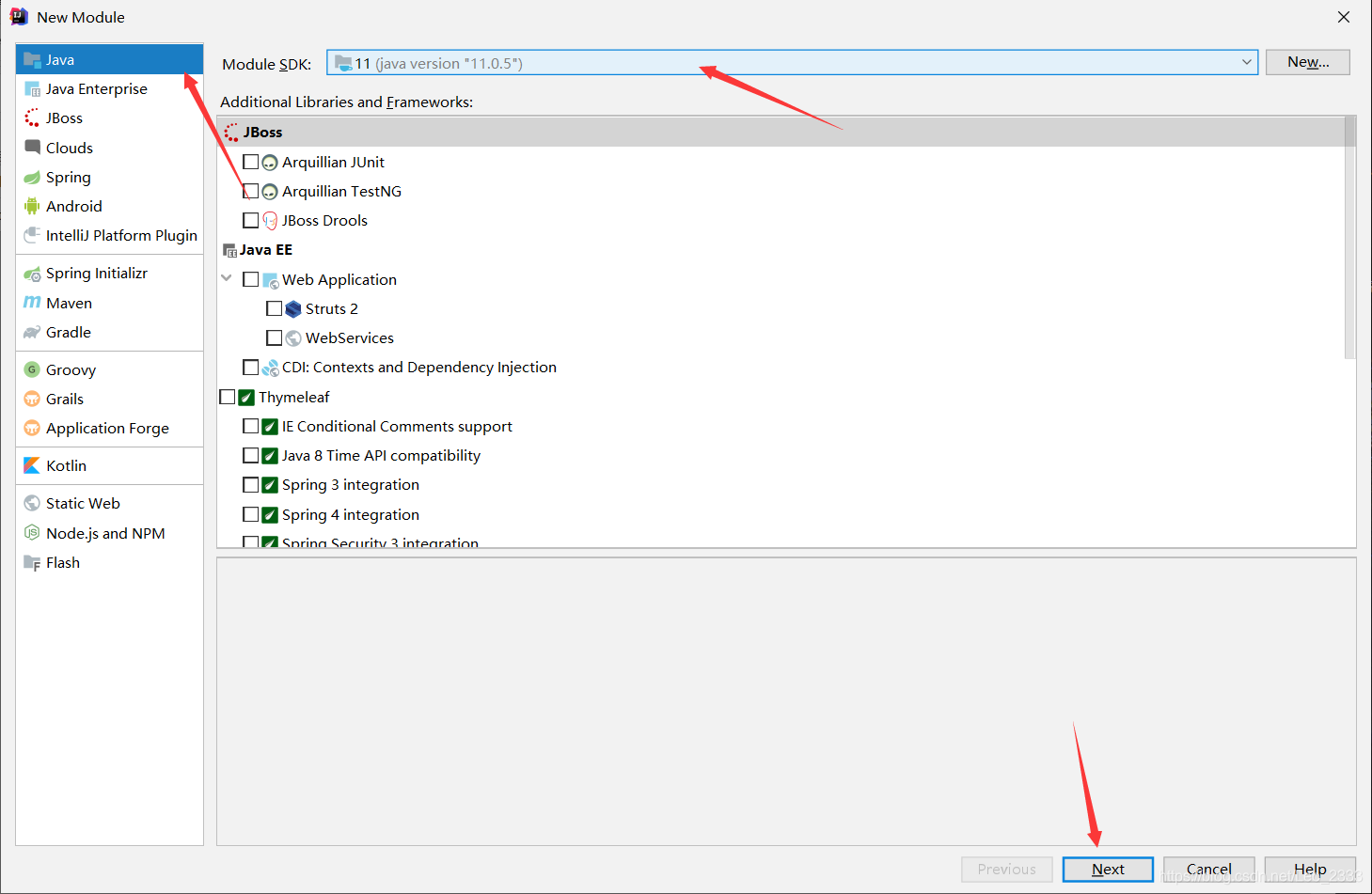The image size is (1372, 894).
Task: Check the Struts 2 checkbox
Action: 274,308
